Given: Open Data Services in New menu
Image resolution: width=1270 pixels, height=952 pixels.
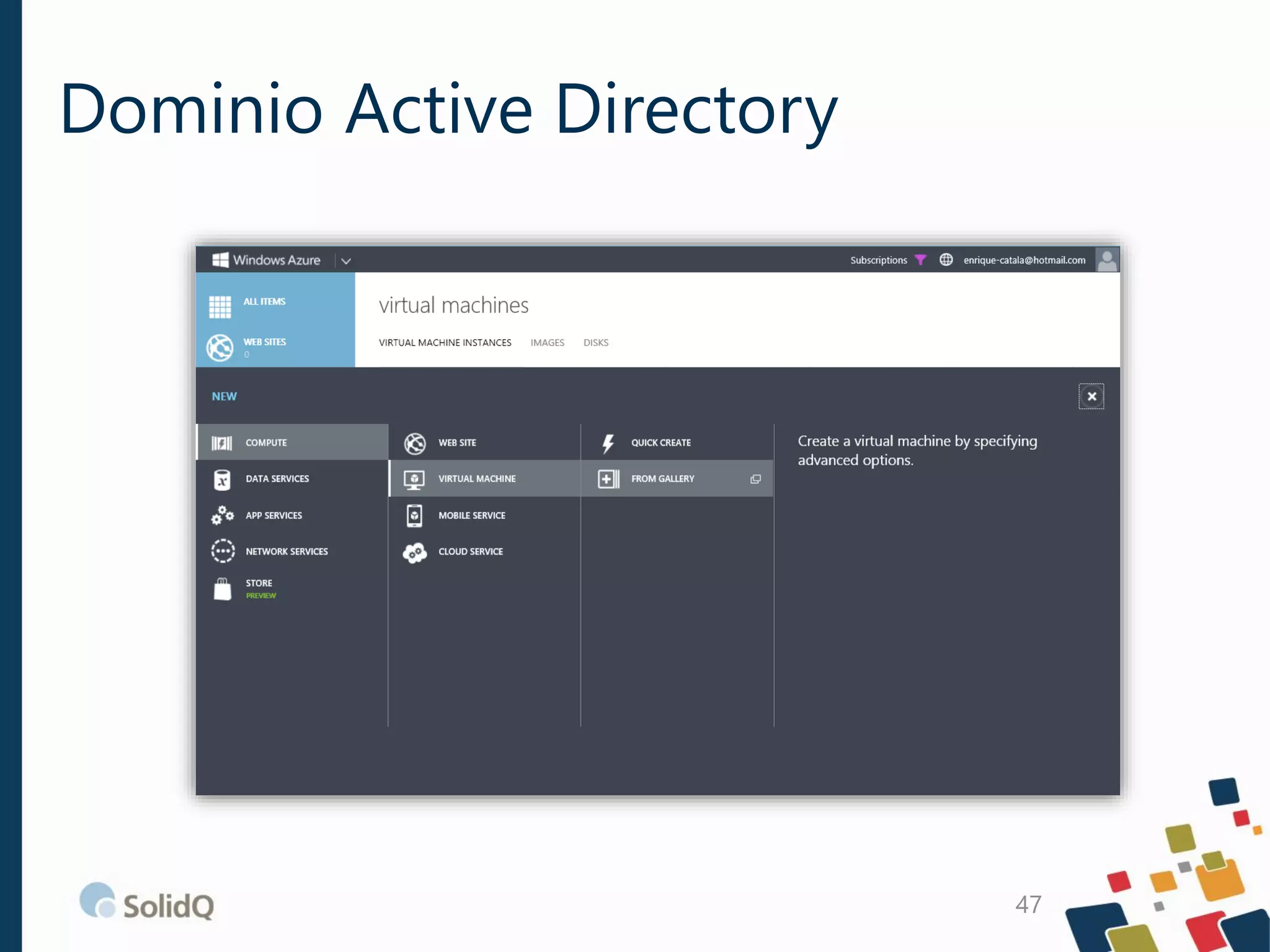Looking at the screenshot, I should click(x=277, y=479).
